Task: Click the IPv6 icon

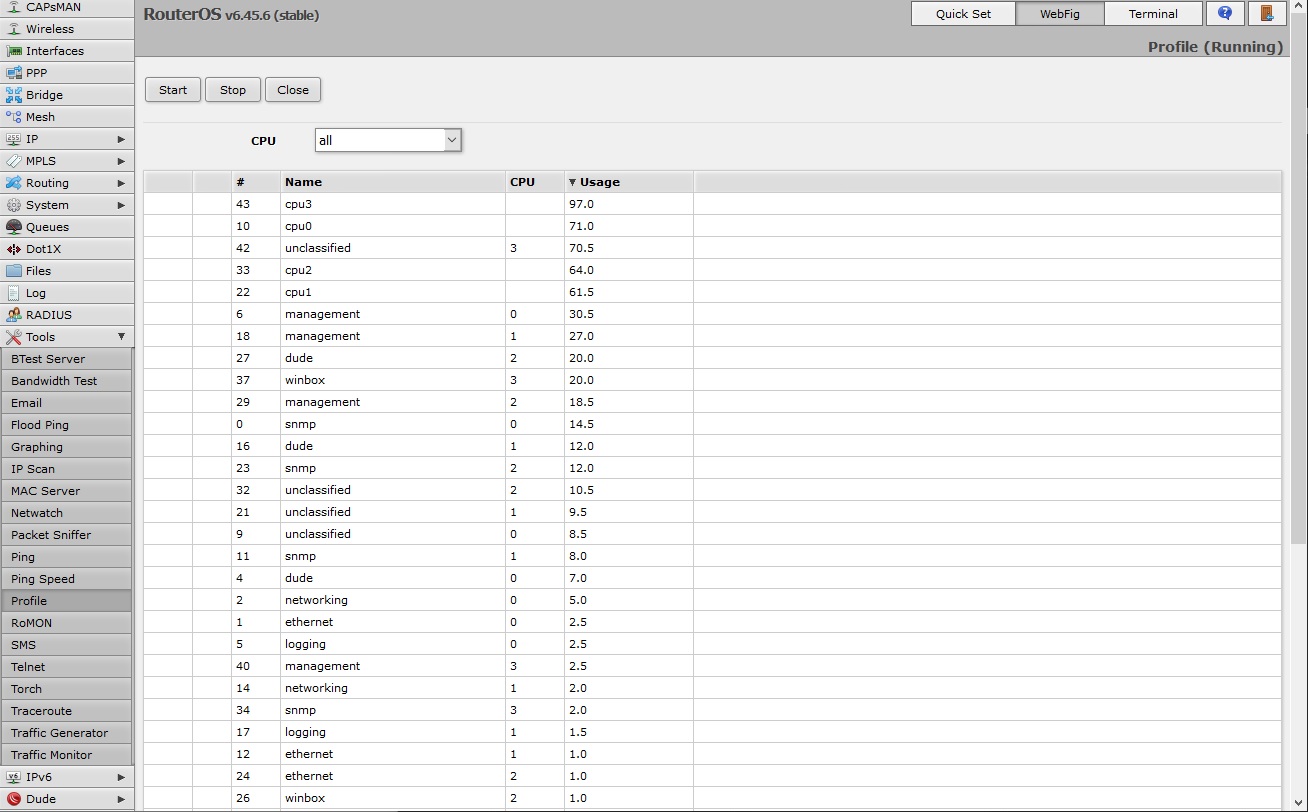Action: [14, 777]
